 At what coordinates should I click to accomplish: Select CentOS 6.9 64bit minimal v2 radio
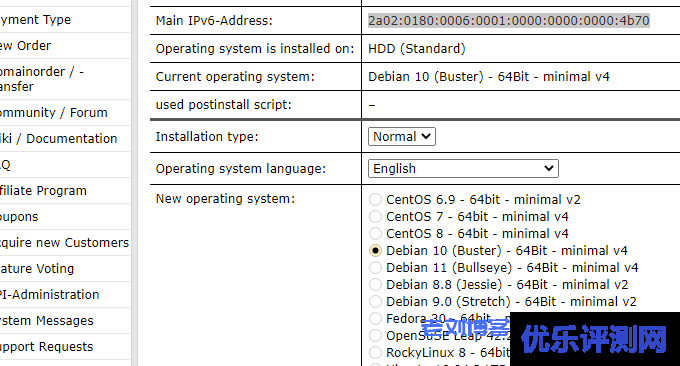375,199
